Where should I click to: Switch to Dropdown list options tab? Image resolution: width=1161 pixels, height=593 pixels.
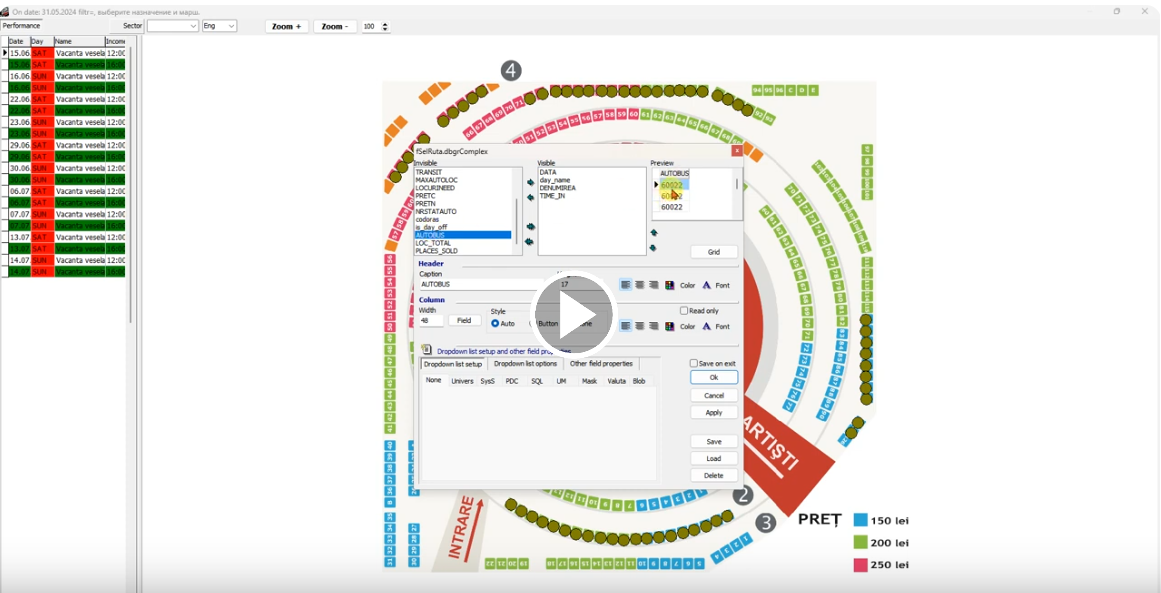tap(526, 363)
